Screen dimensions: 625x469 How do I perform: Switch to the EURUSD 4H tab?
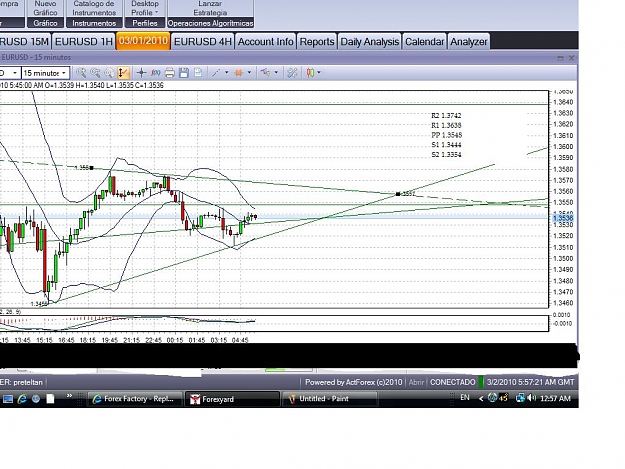click(x=203, y=42)
